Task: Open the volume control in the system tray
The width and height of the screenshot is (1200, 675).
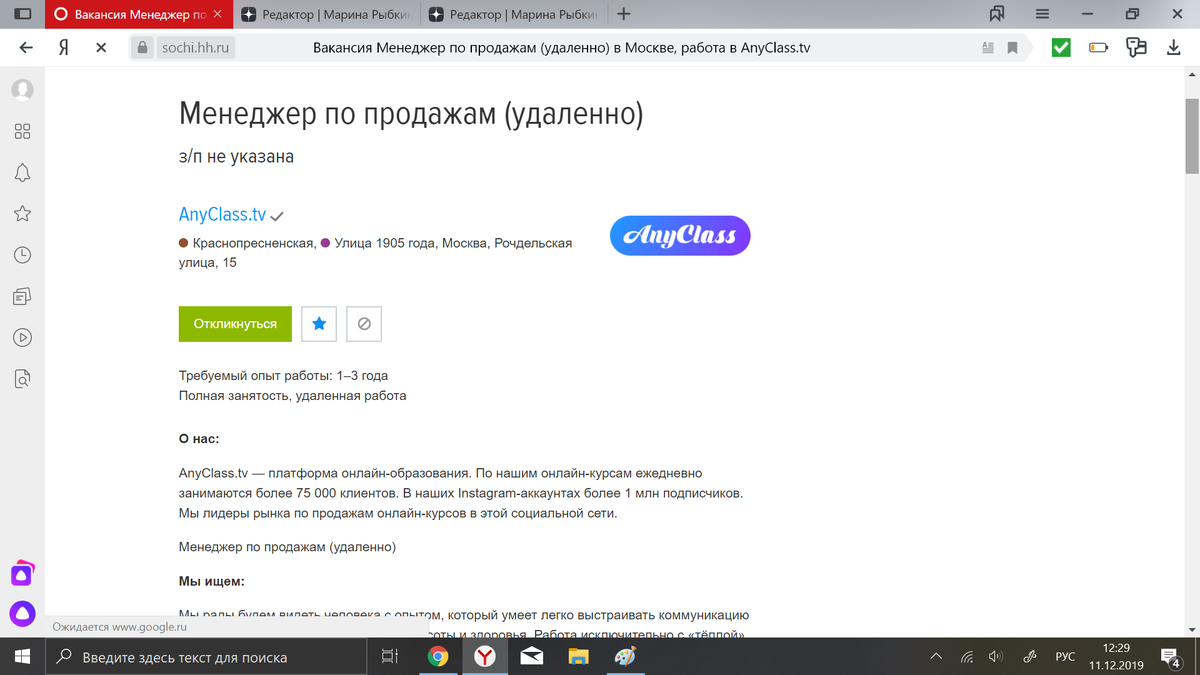Action: [995, 657]
